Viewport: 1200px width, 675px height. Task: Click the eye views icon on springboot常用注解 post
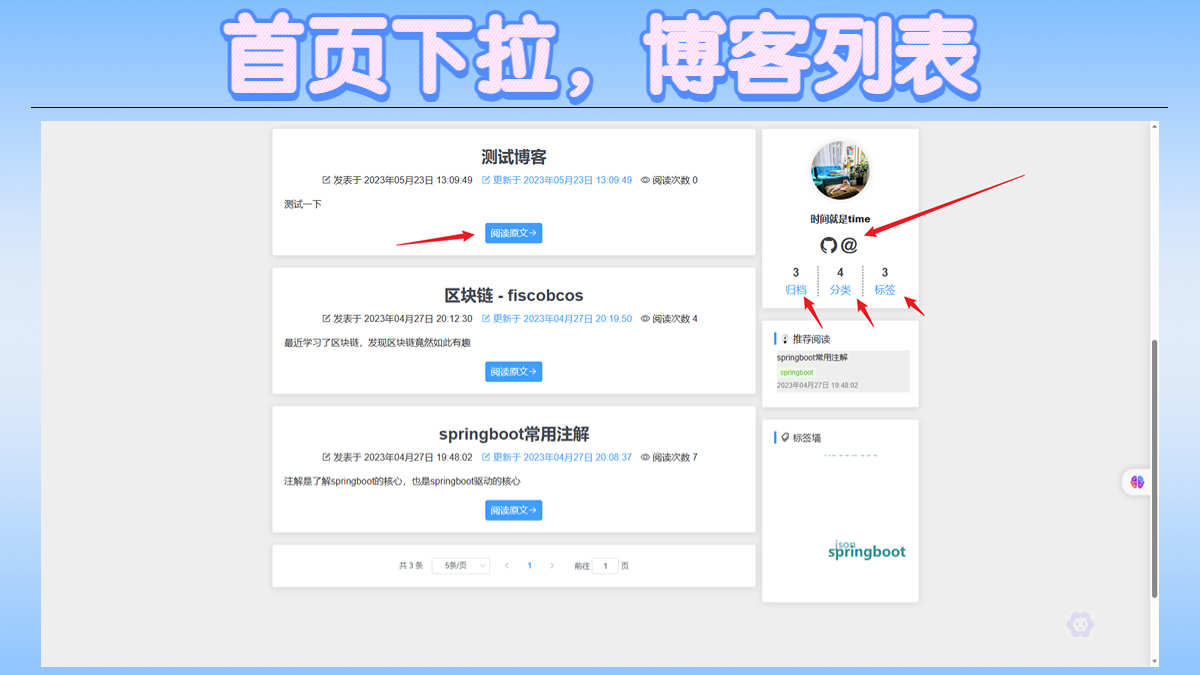click(645, 457)
